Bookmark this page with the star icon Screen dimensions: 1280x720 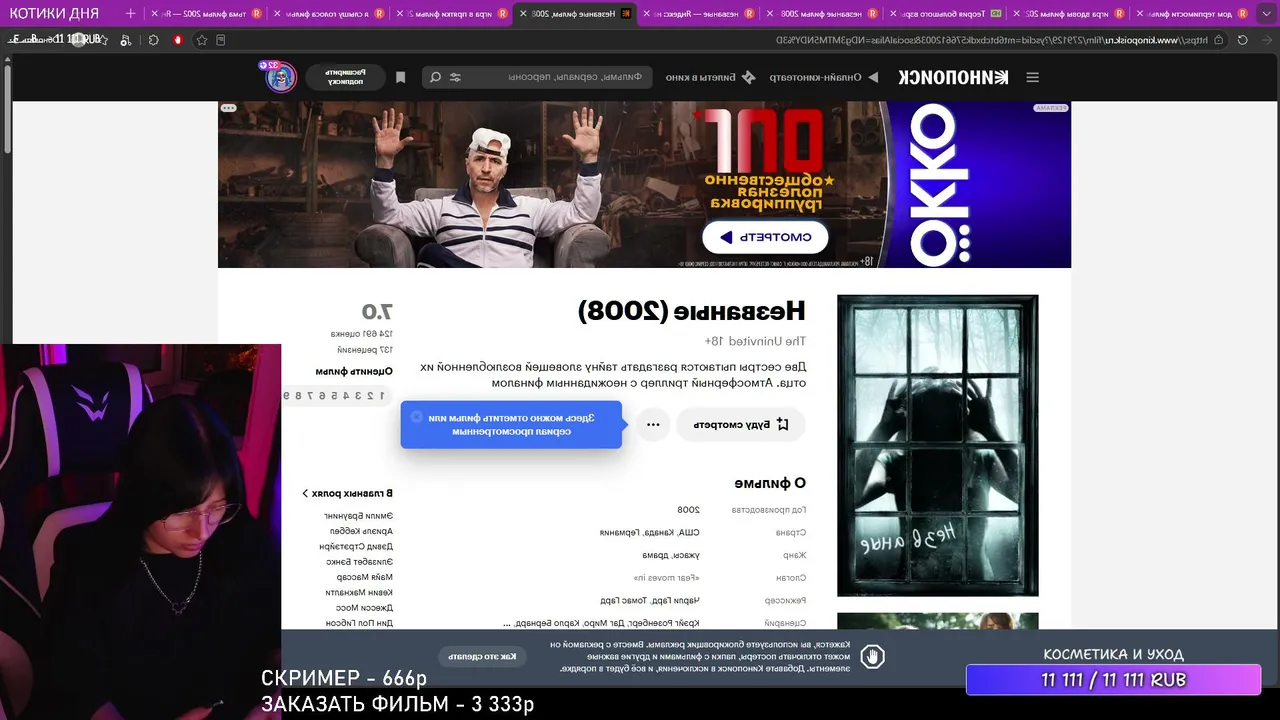[x=202, y=40]
